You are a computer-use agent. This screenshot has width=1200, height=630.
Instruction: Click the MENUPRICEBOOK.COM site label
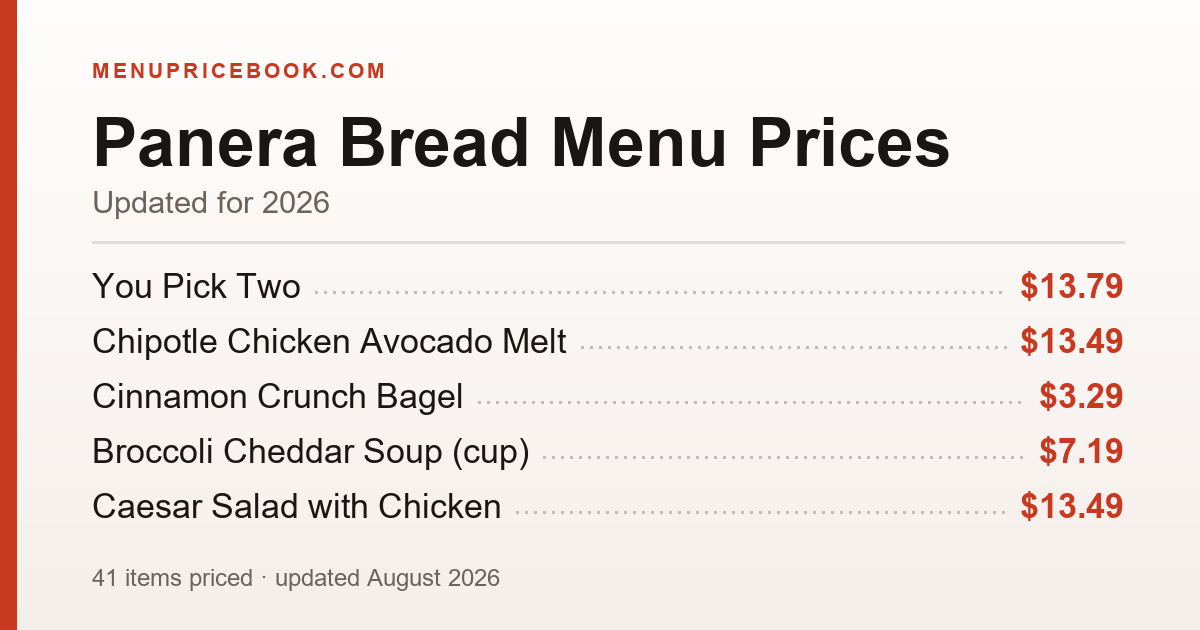tap(239, 71)
